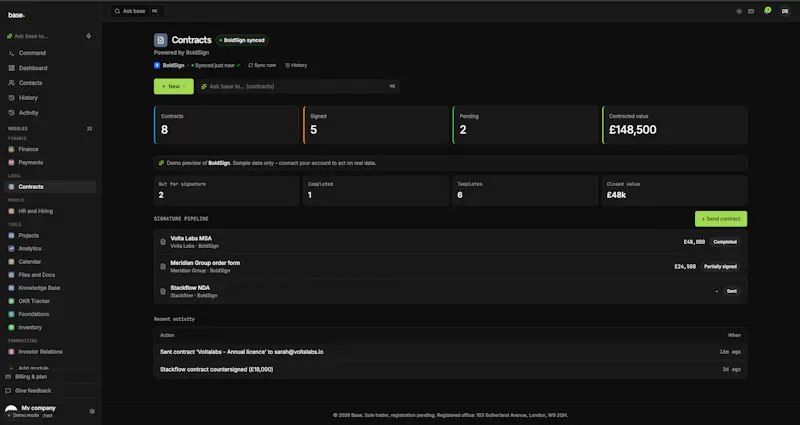This screenshot has height=425, width=800.
Task: Click the £24,500 value on Meridian row
Action: (685, 266)
